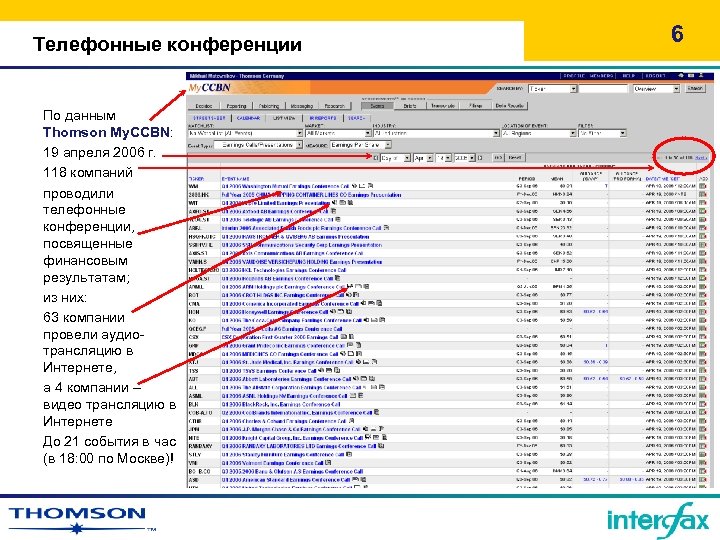
Task: Click the LOGOUT link in header
Action: point(655,76)
